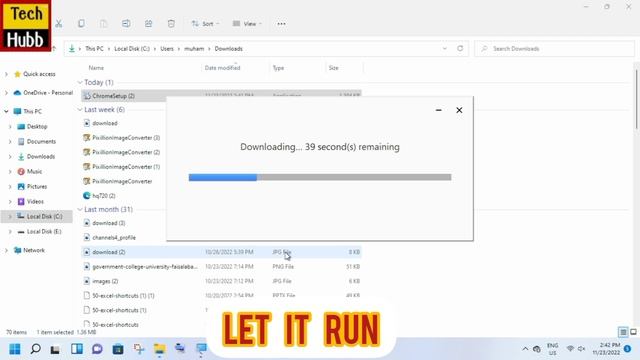Select the ChromeSetup (2) file
This screenshot has height=360, width=640.
[x=113, y=96]
